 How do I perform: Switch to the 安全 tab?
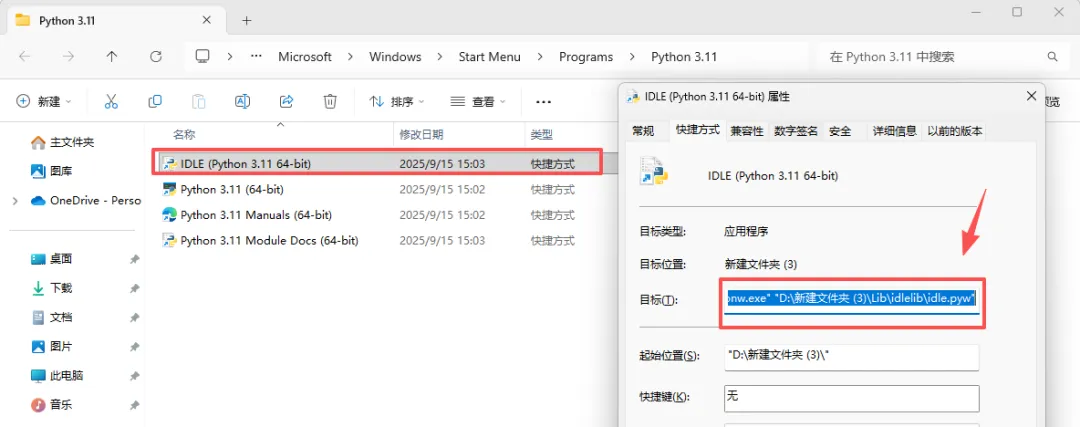840,131
